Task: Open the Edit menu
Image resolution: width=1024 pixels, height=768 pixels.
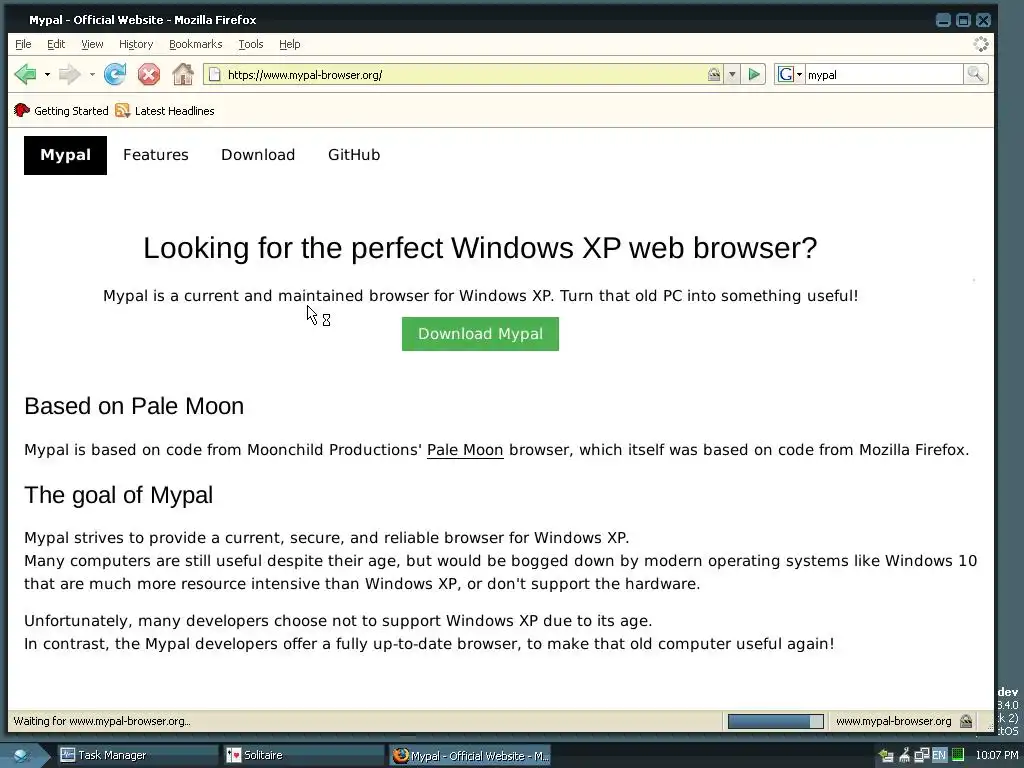Action: [56, 44]
